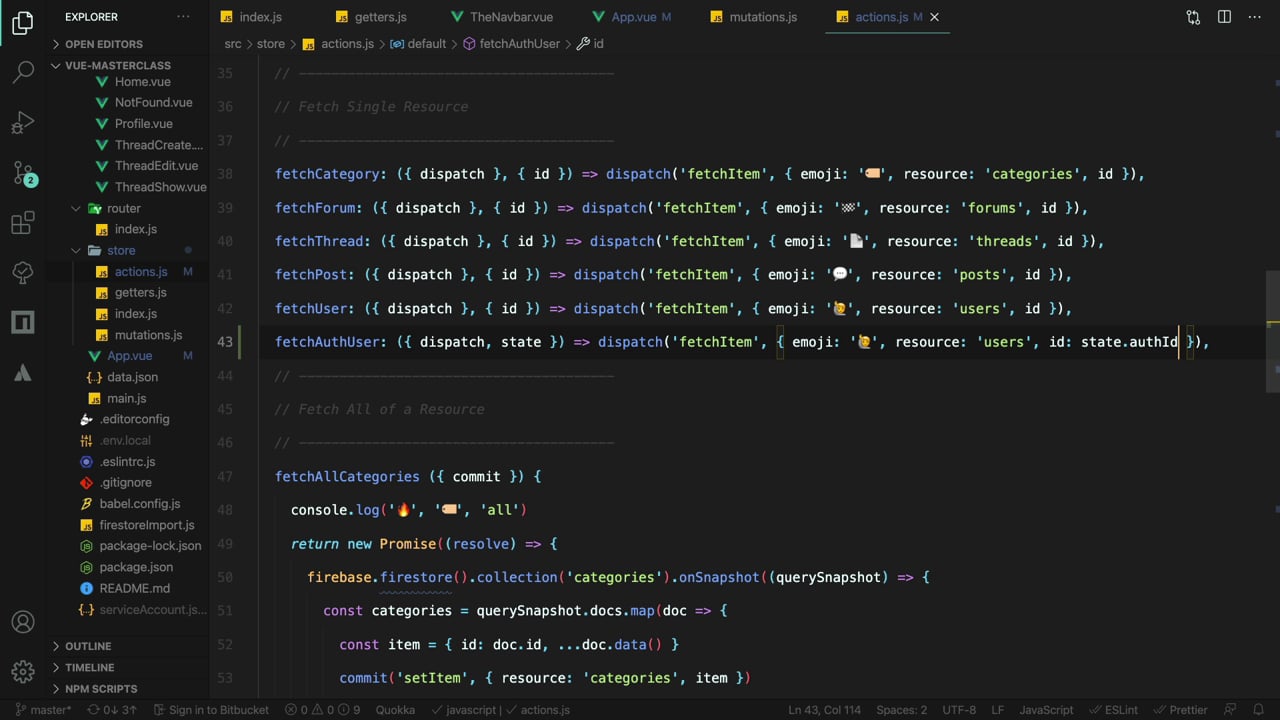Screen dimensions: 1280x720
Task: Open README.md file
Action: (134, 588)
